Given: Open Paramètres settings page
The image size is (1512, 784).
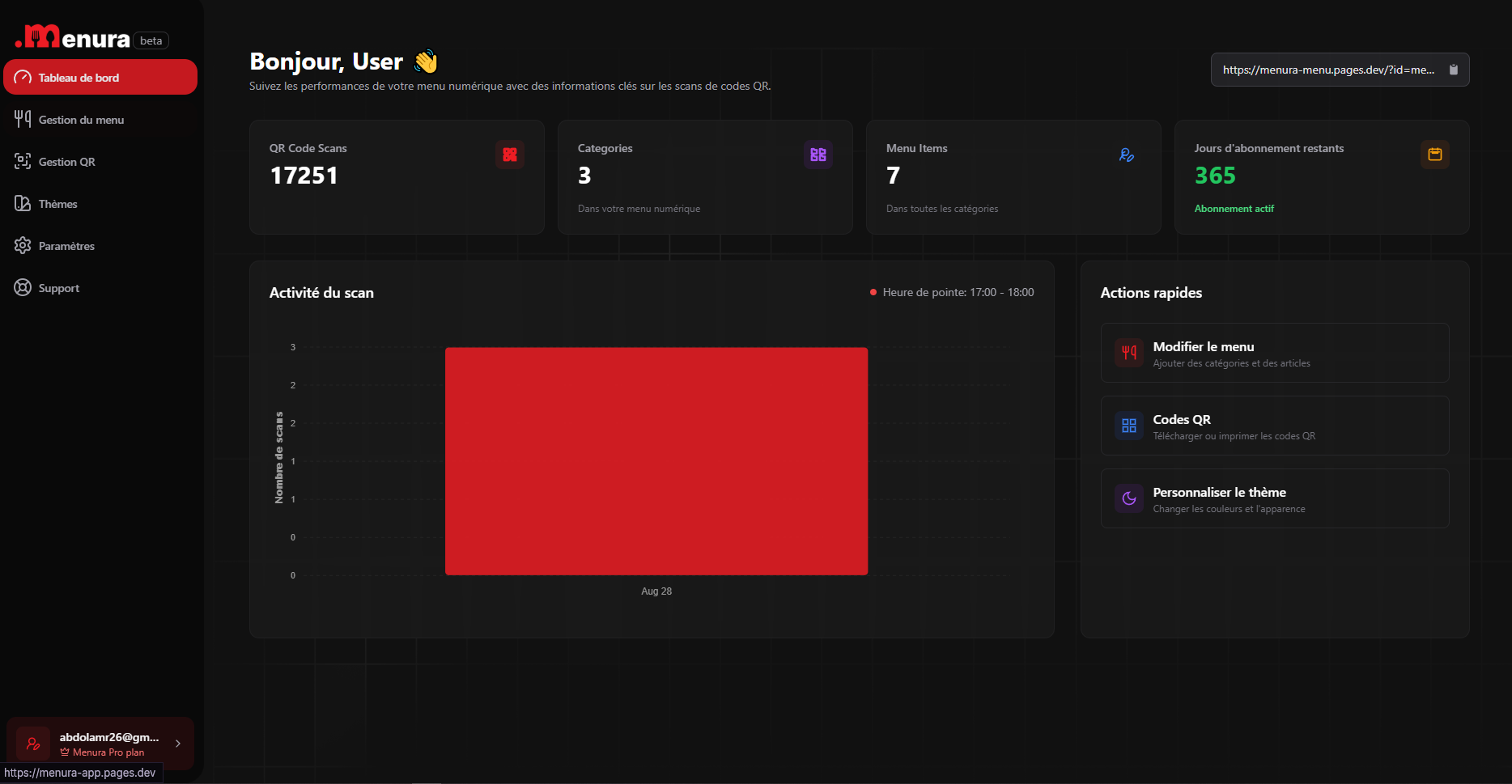Looking at the screenshot, I should [x=66, y=246].
